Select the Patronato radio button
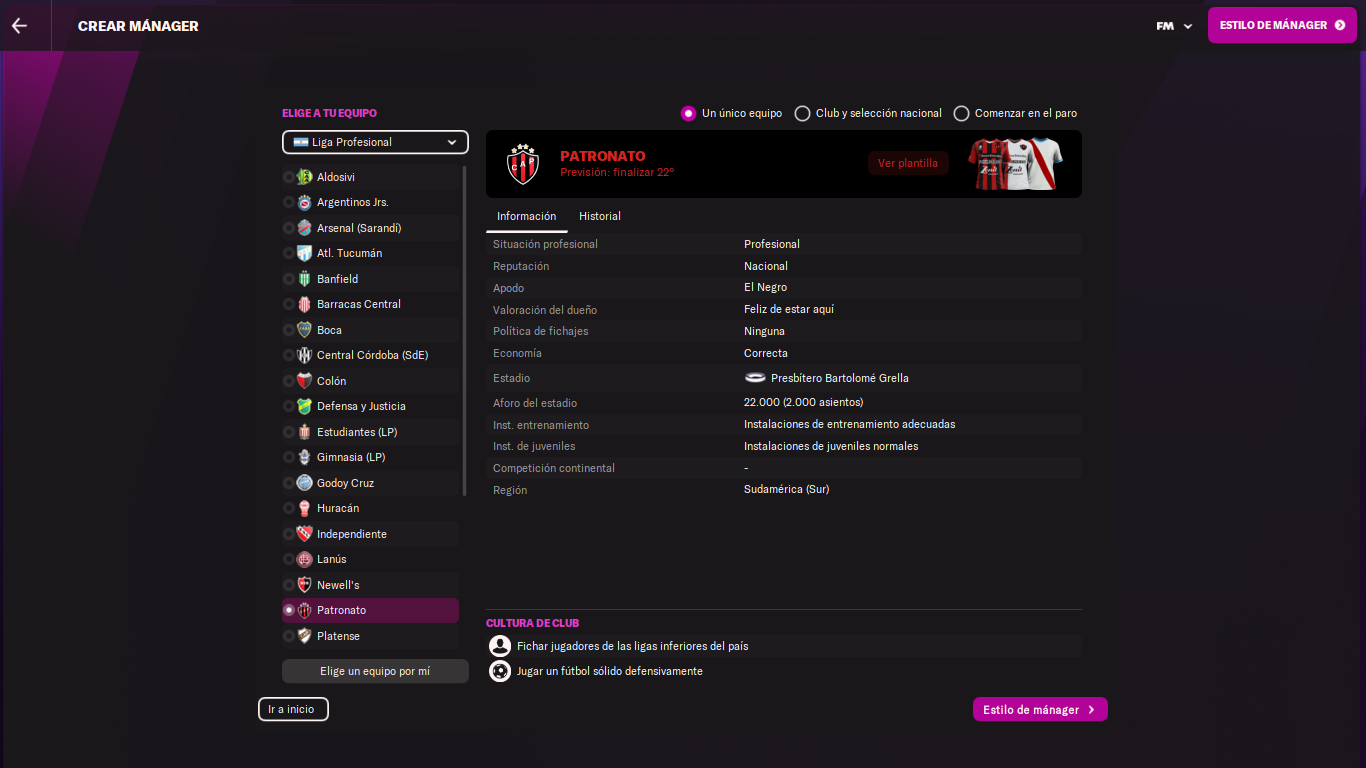 [x=289, y=610]
